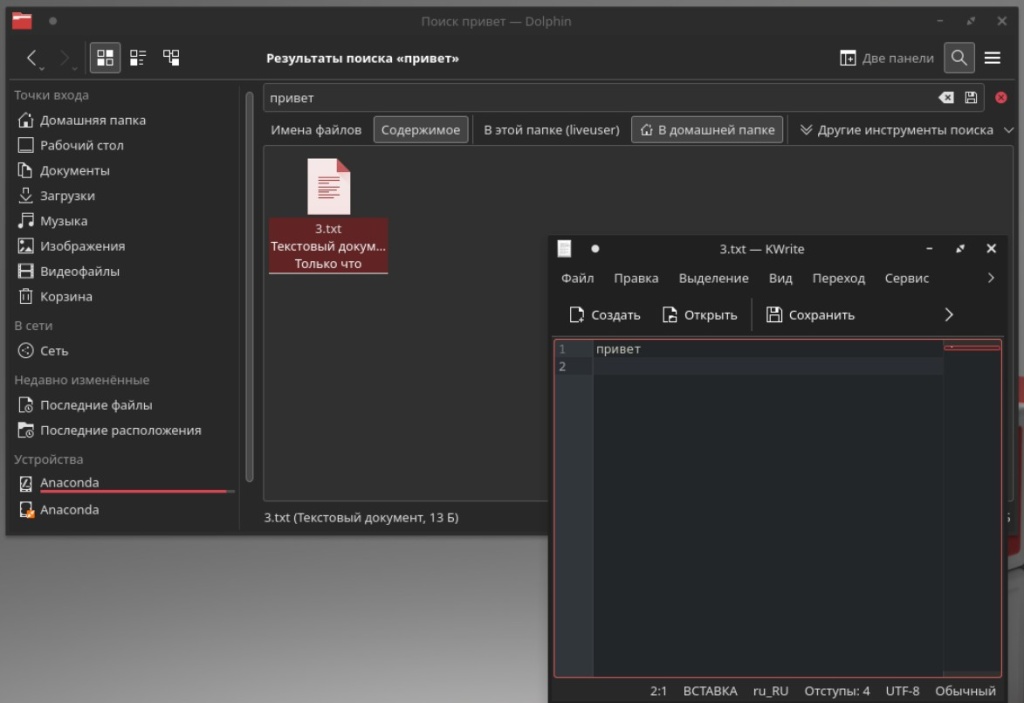Open the Правка menu in KWrite
Screen dimensions: 1024x703
(x=636, y=278)
